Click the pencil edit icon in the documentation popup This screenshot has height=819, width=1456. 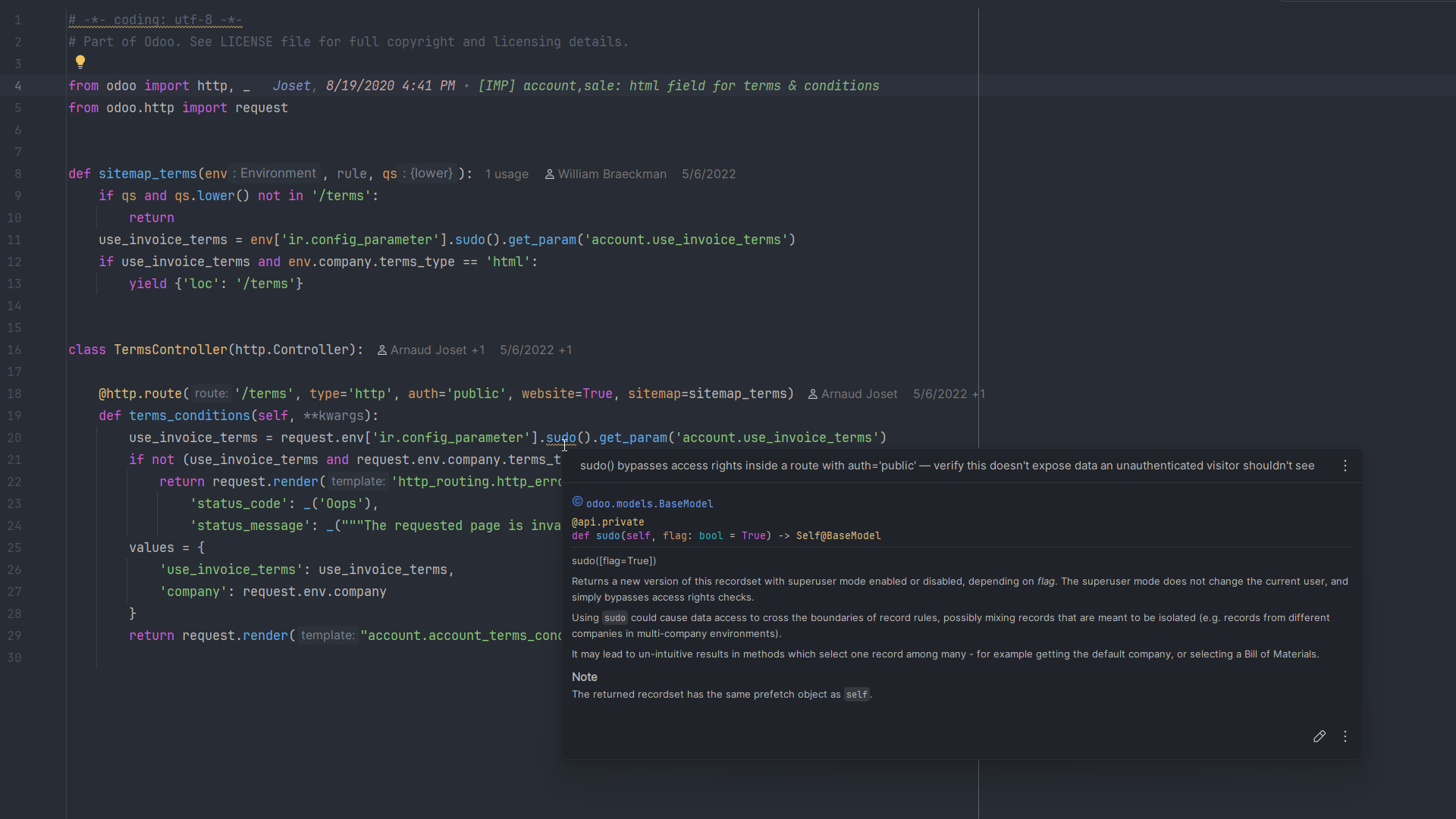coord(1319,736)
